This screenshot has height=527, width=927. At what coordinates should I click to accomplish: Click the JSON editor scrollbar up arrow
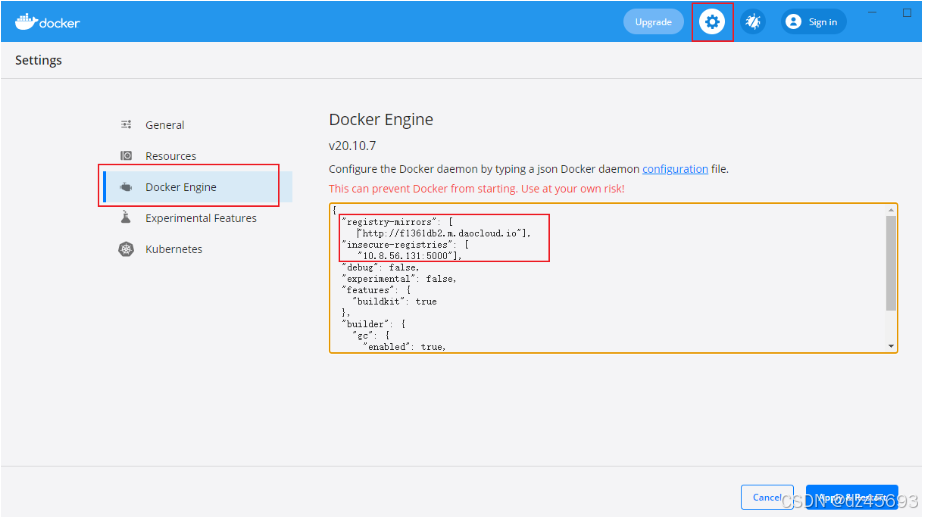click(890, 211)
